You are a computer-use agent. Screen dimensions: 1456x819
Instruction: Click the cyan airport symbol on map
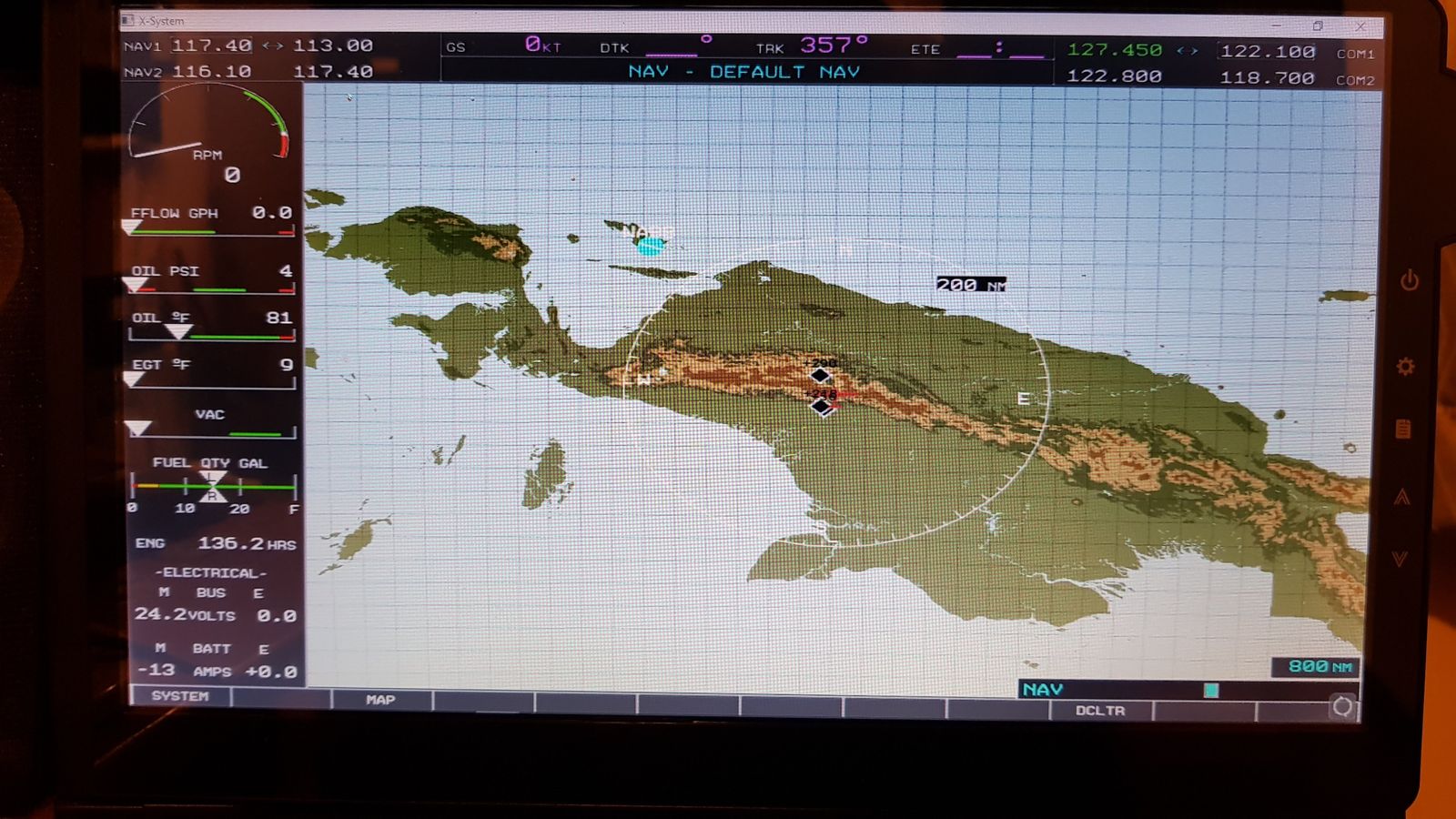[651, 245]
